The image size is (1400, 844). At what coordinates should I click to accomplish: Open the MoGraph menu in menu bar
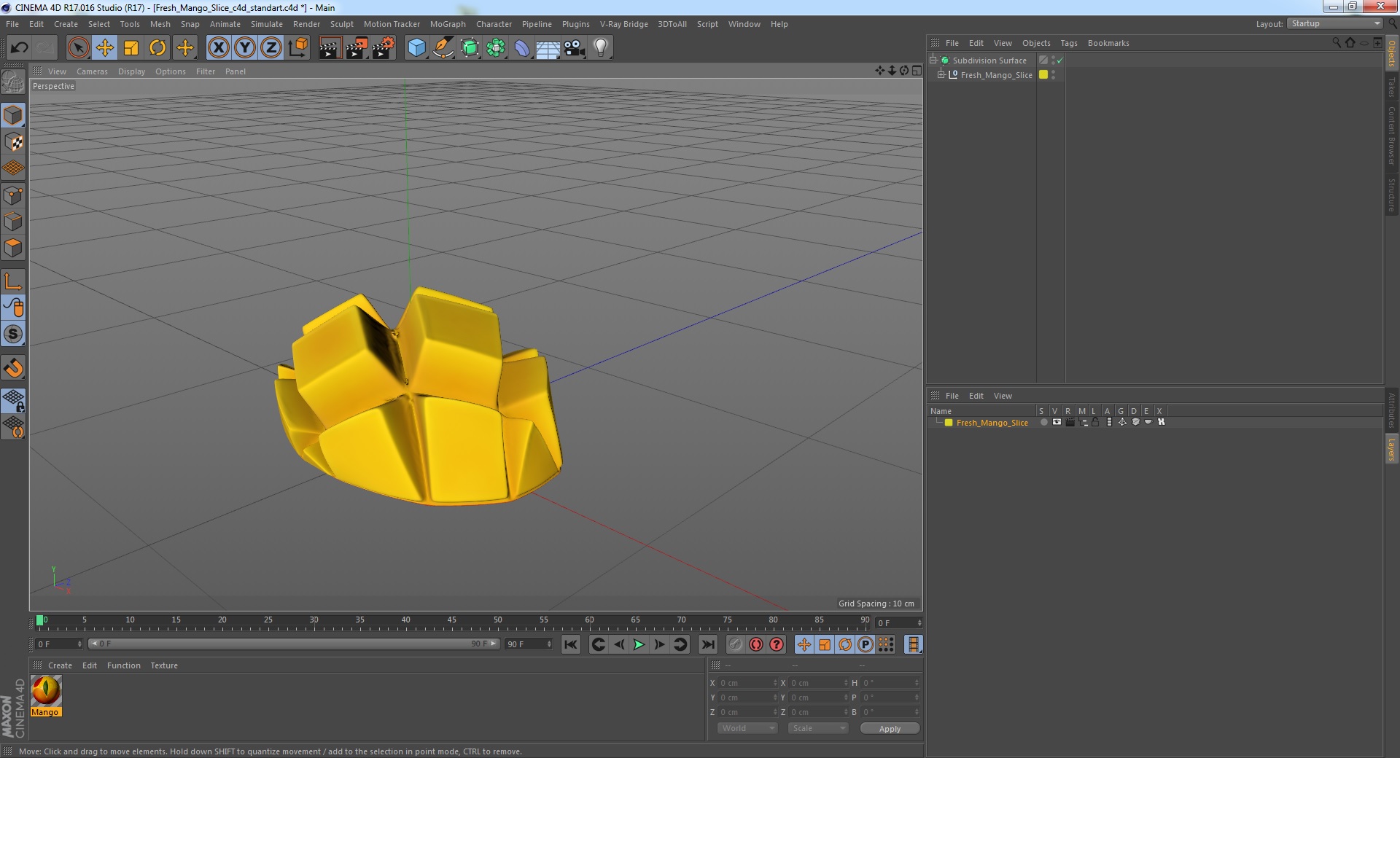449,23
